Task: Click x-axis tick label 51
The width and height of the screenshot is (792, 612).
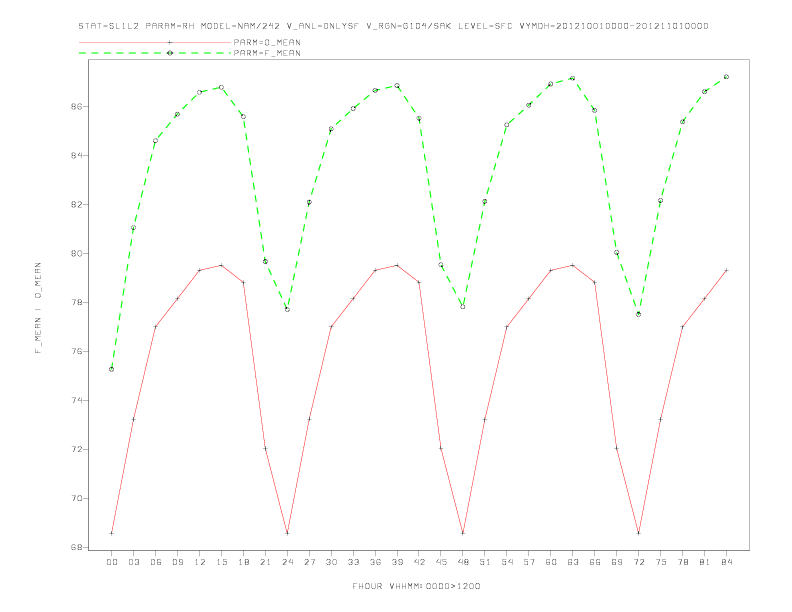Action: tap(485, 562)
